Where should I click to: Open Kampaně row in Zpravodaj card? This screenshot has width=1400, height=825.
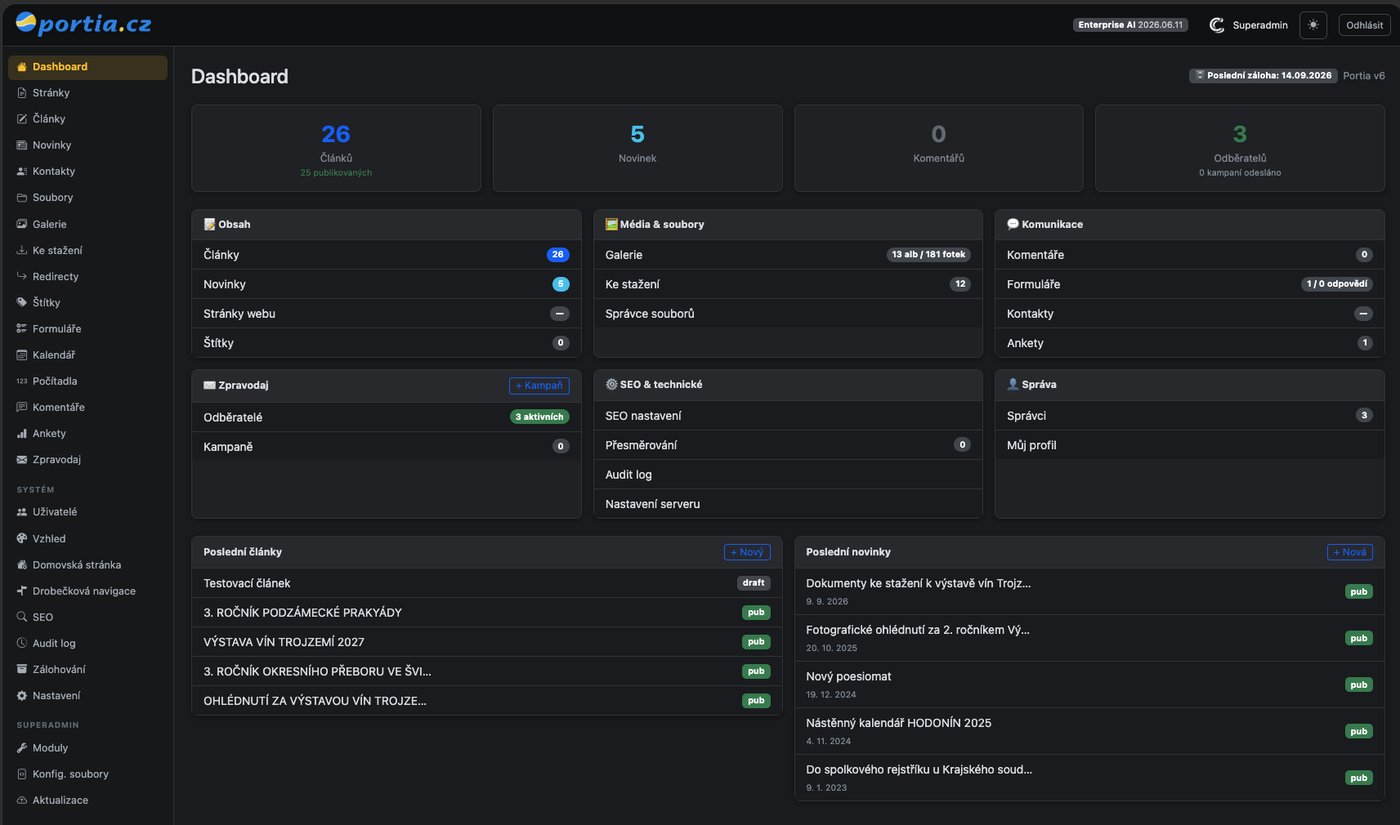(386, 446)
